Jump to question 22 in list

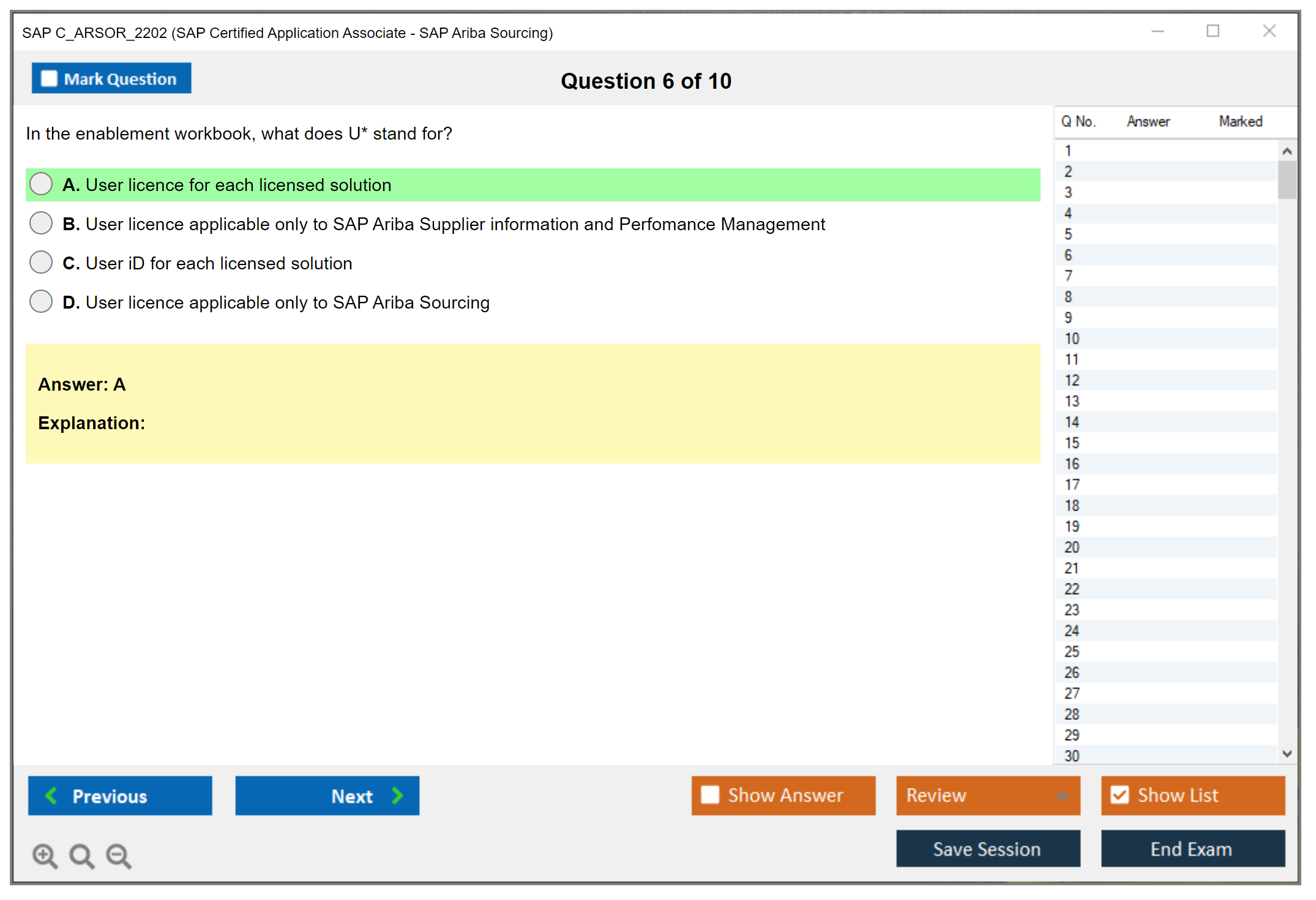click(1072, 589)
